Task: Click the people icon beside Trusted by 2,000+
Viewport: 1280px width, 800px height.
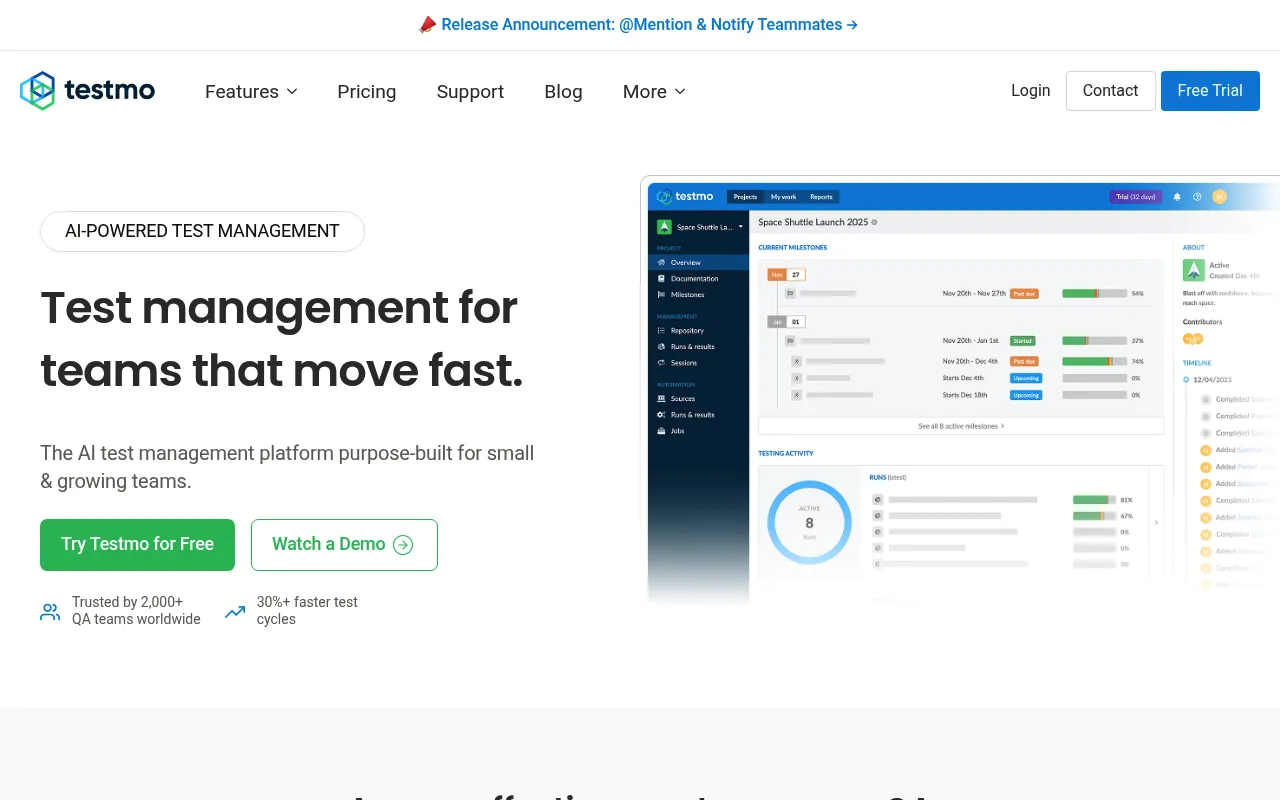Action: click(50, 612)
